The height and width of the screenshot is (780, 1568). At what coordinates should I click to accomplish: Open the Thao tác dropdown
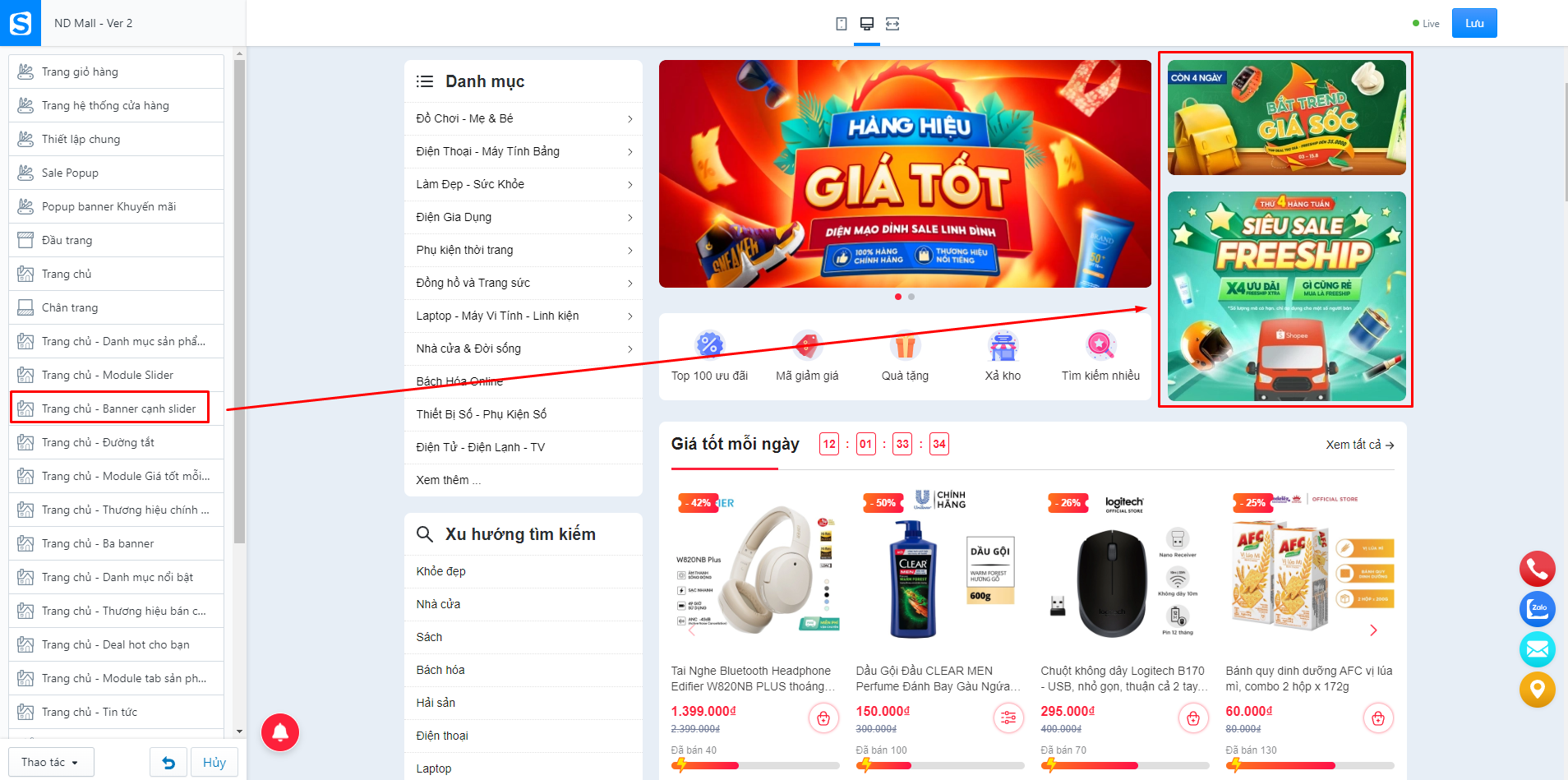(x=51, y=763)
